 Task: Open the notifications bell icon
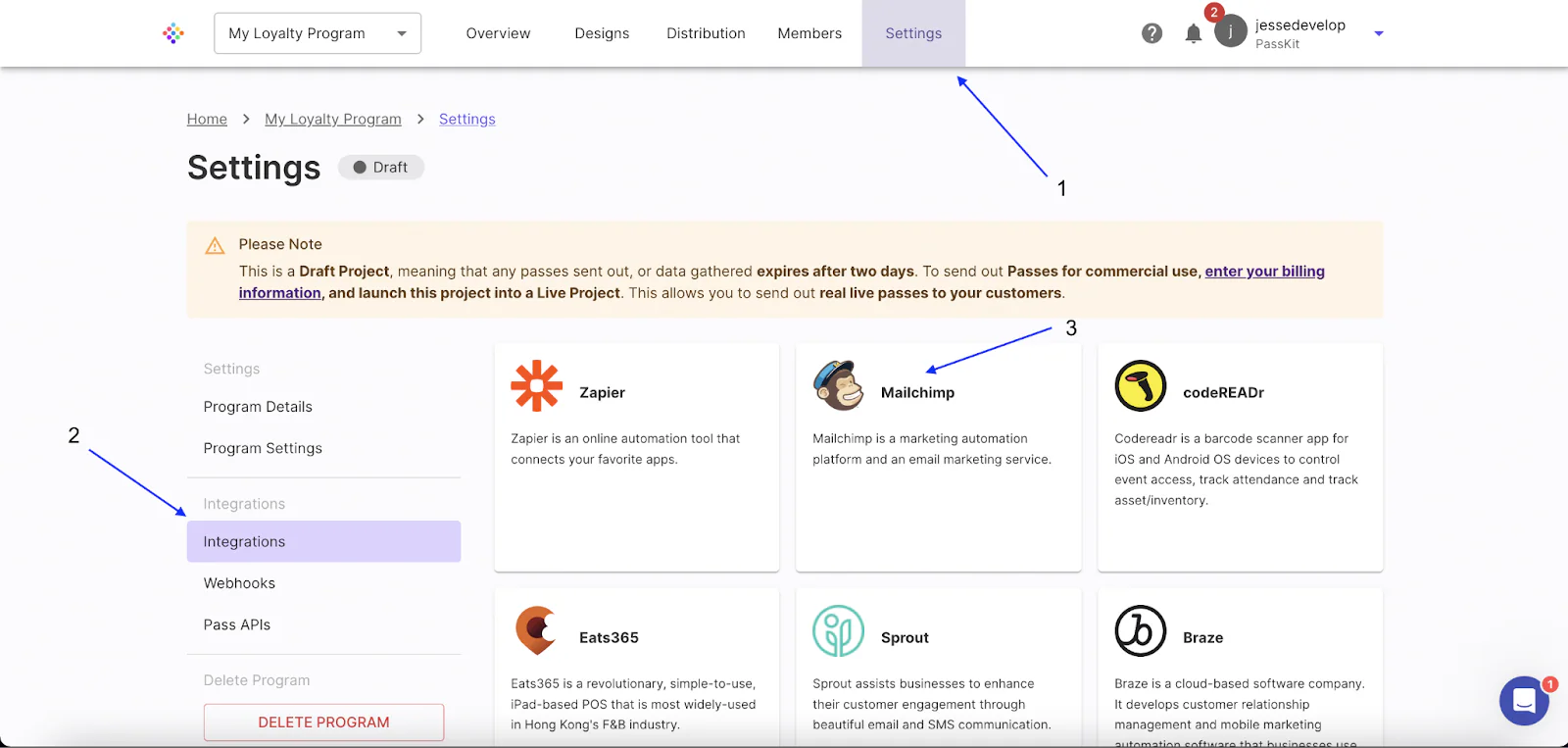[x=1193, y=33]
